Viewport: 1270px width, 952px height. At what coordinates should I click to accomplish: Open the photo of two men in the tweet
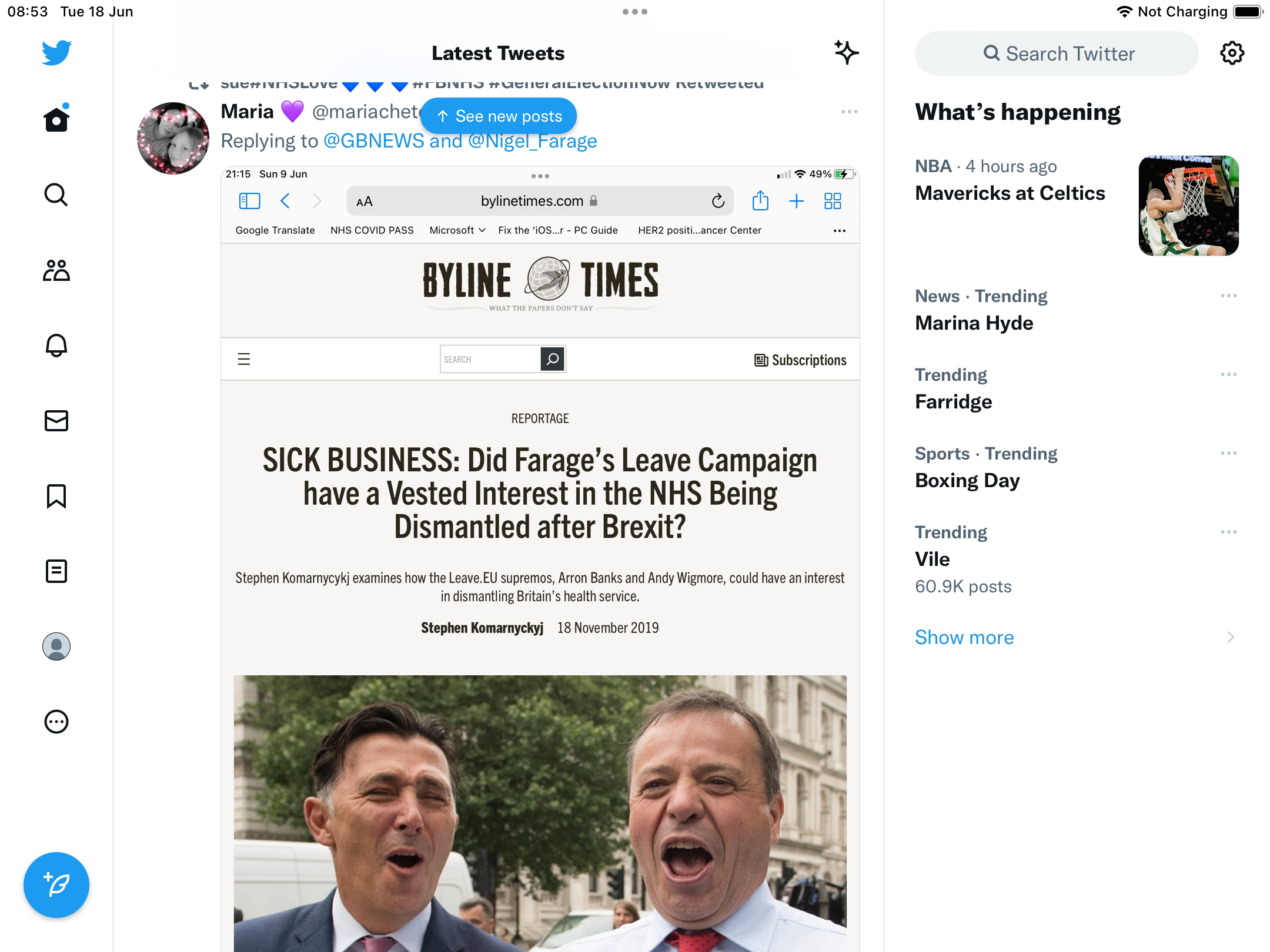tap(540, 813)
